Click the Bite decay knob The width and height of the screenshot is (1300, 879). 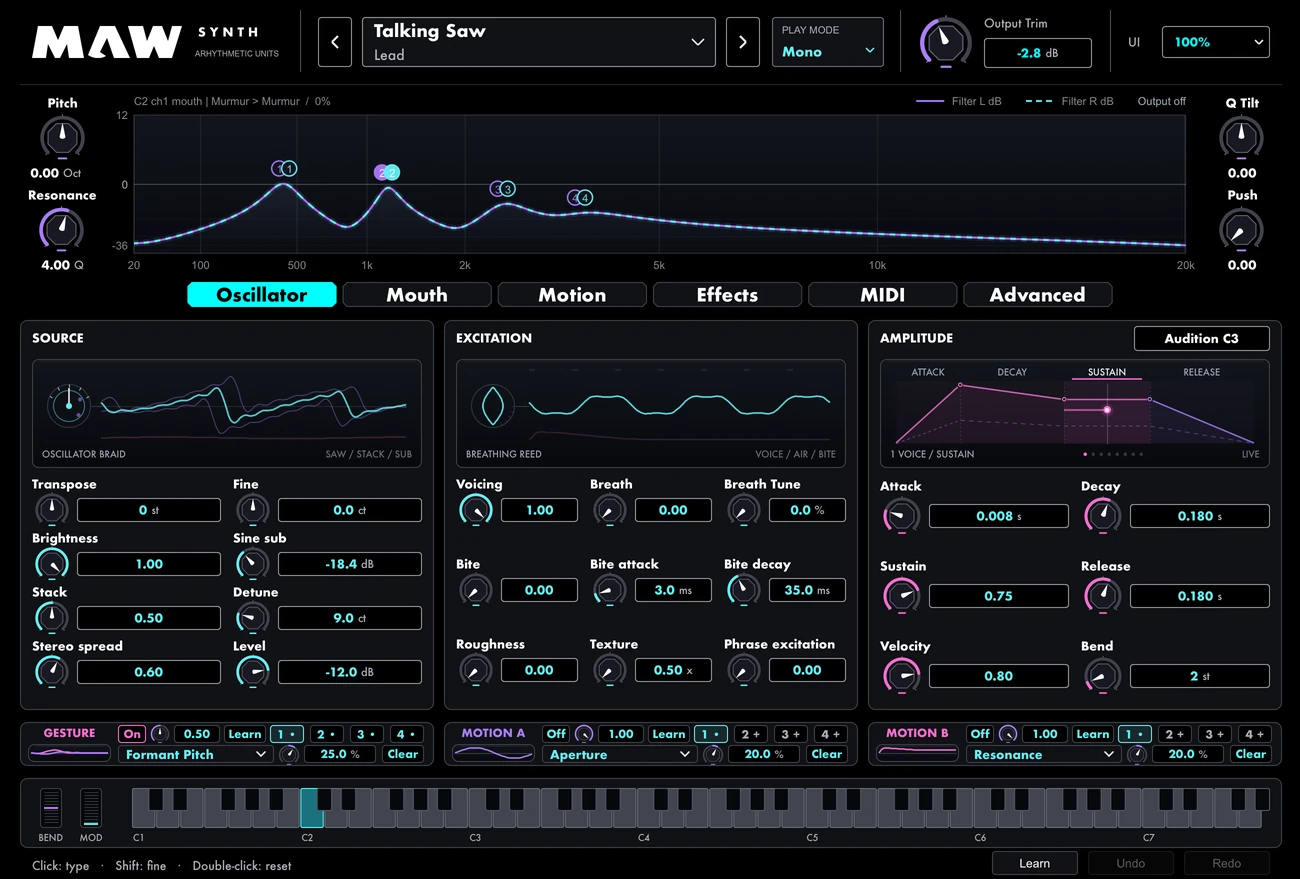point(743,590)
